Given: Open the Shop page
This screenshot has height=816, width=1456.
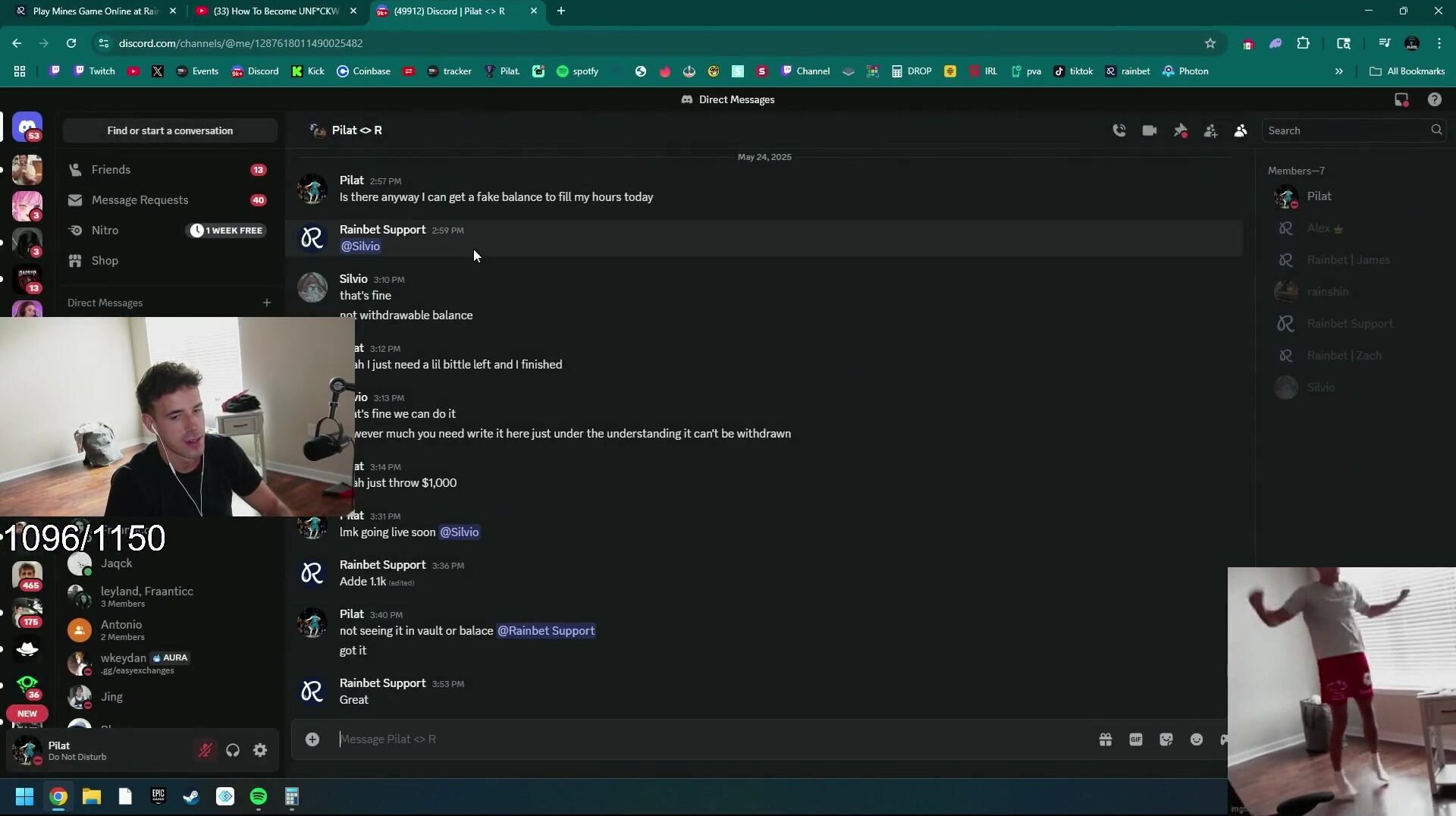Looking at the screenshot, I should pyautogui.click(x=168, y=261).
